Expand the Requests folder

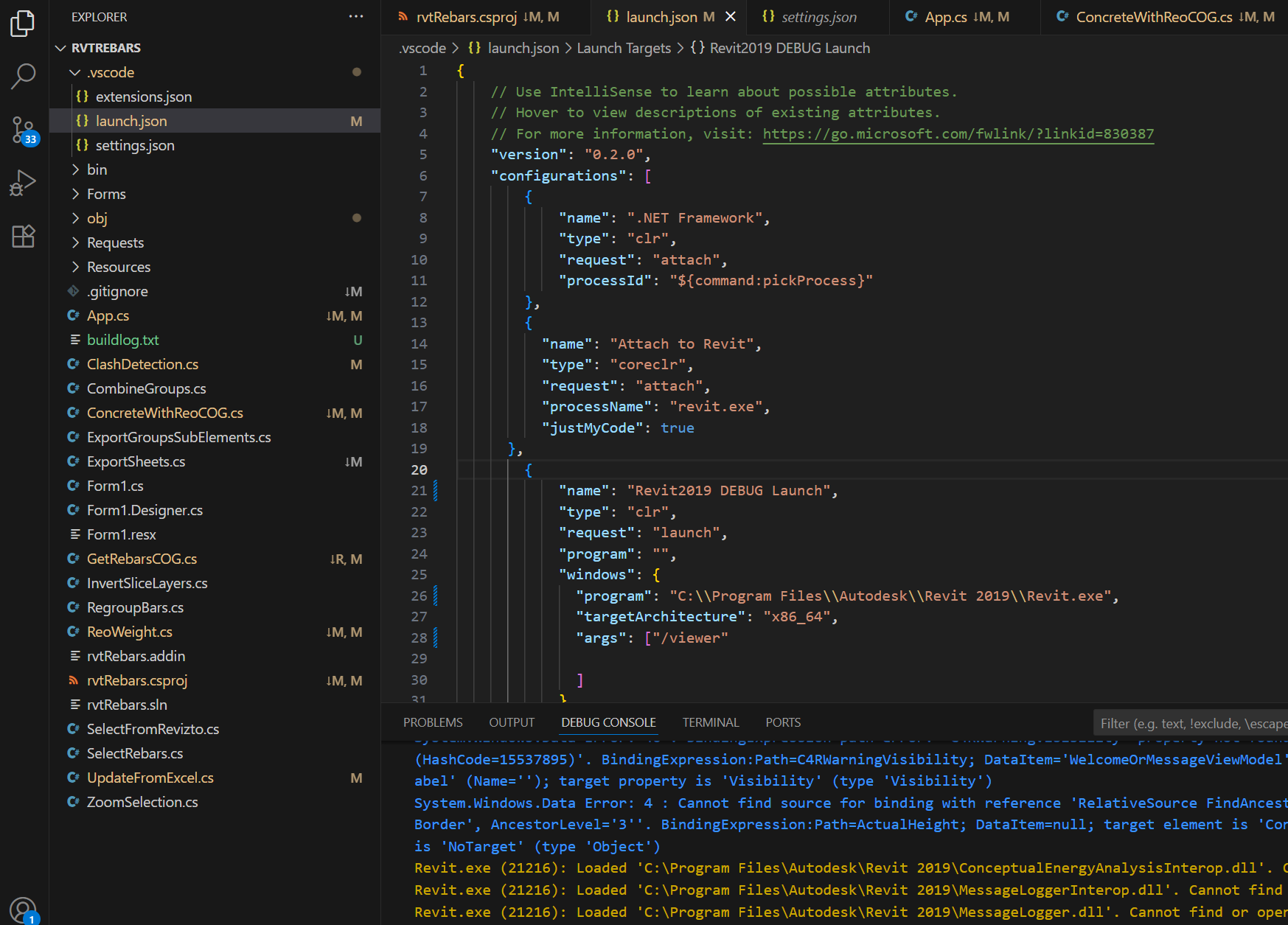[x=215, y=242]
